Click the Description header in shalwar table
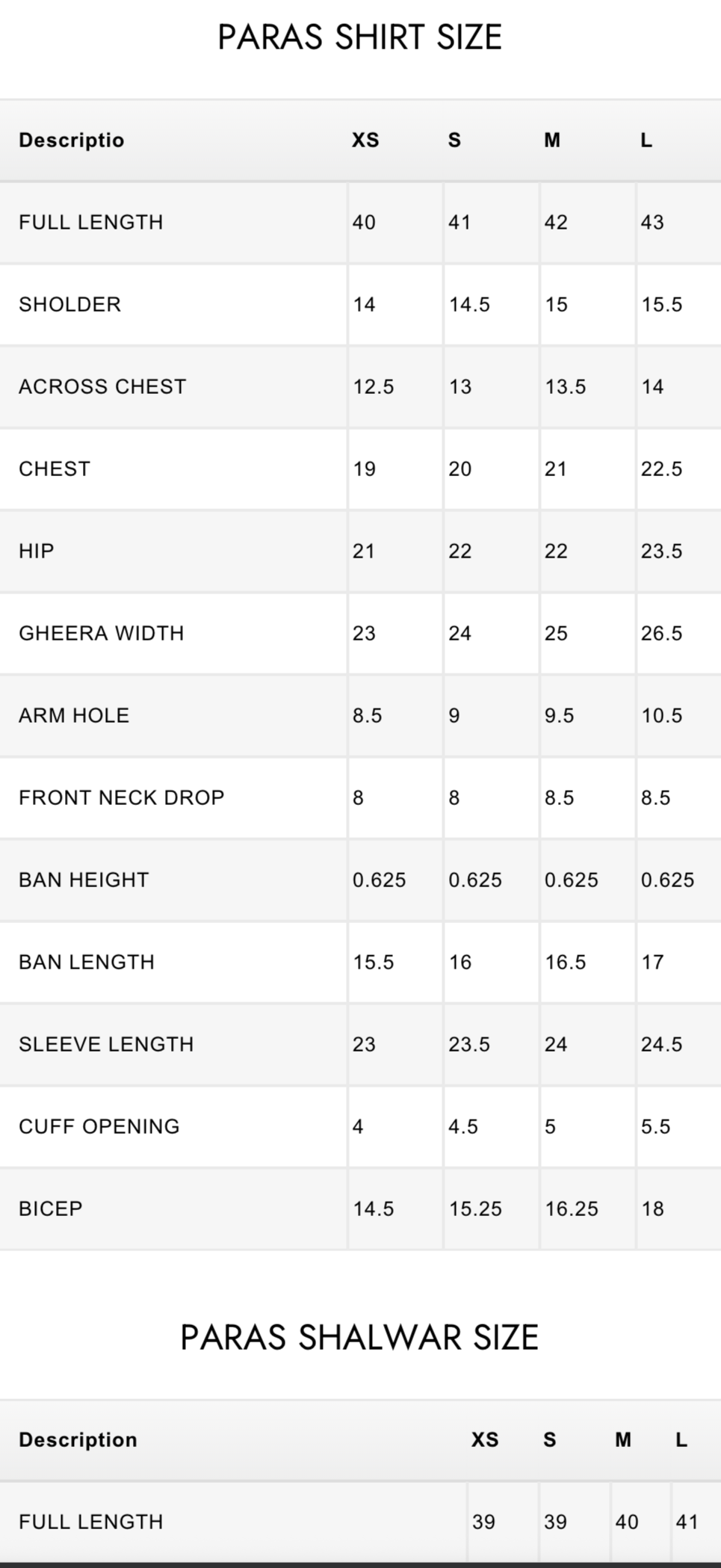This screenshot has height=1568, width=721. 78,1440
